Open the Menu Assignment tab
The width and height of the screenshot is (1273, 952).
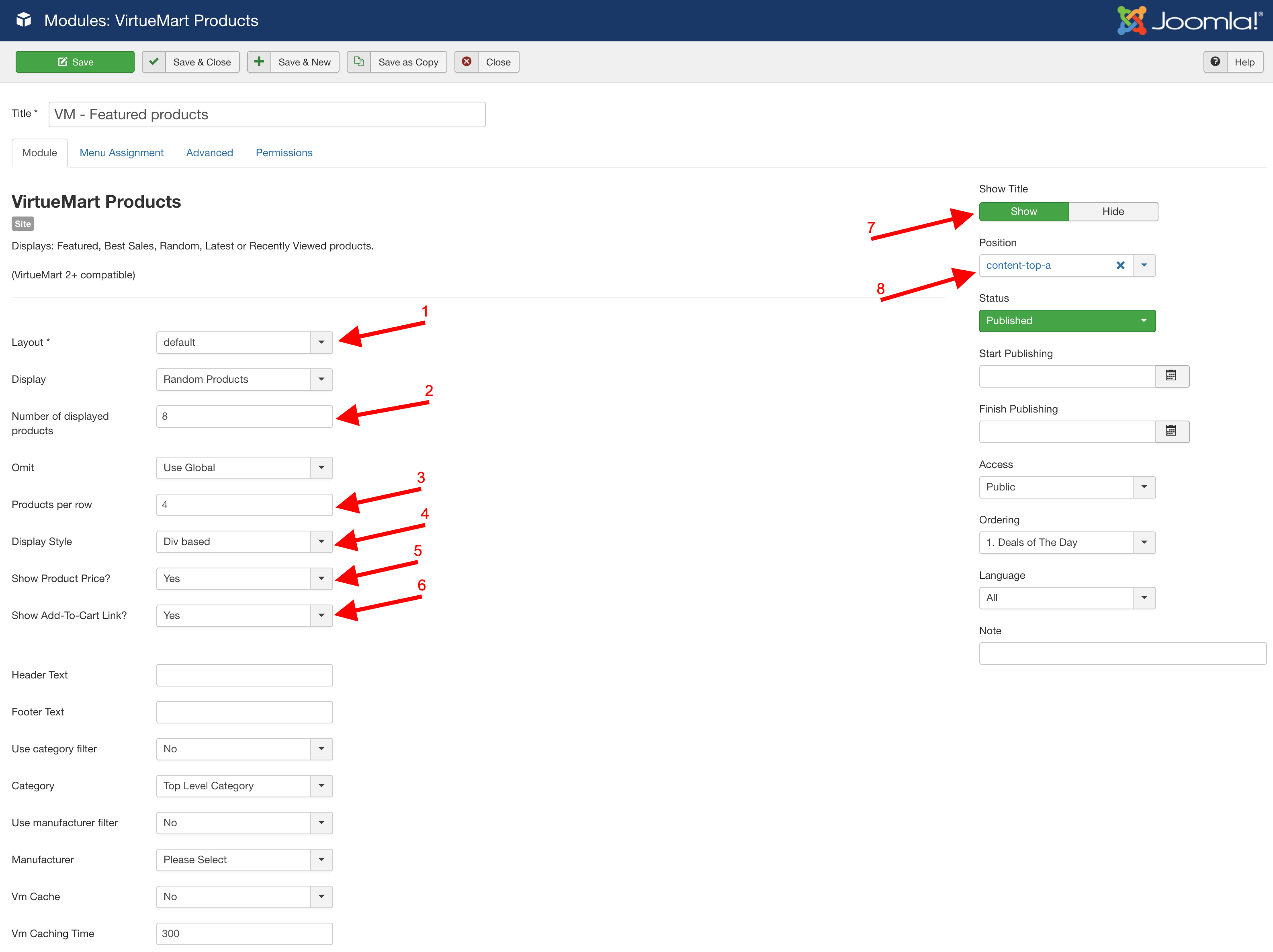(x=121, y=152)
